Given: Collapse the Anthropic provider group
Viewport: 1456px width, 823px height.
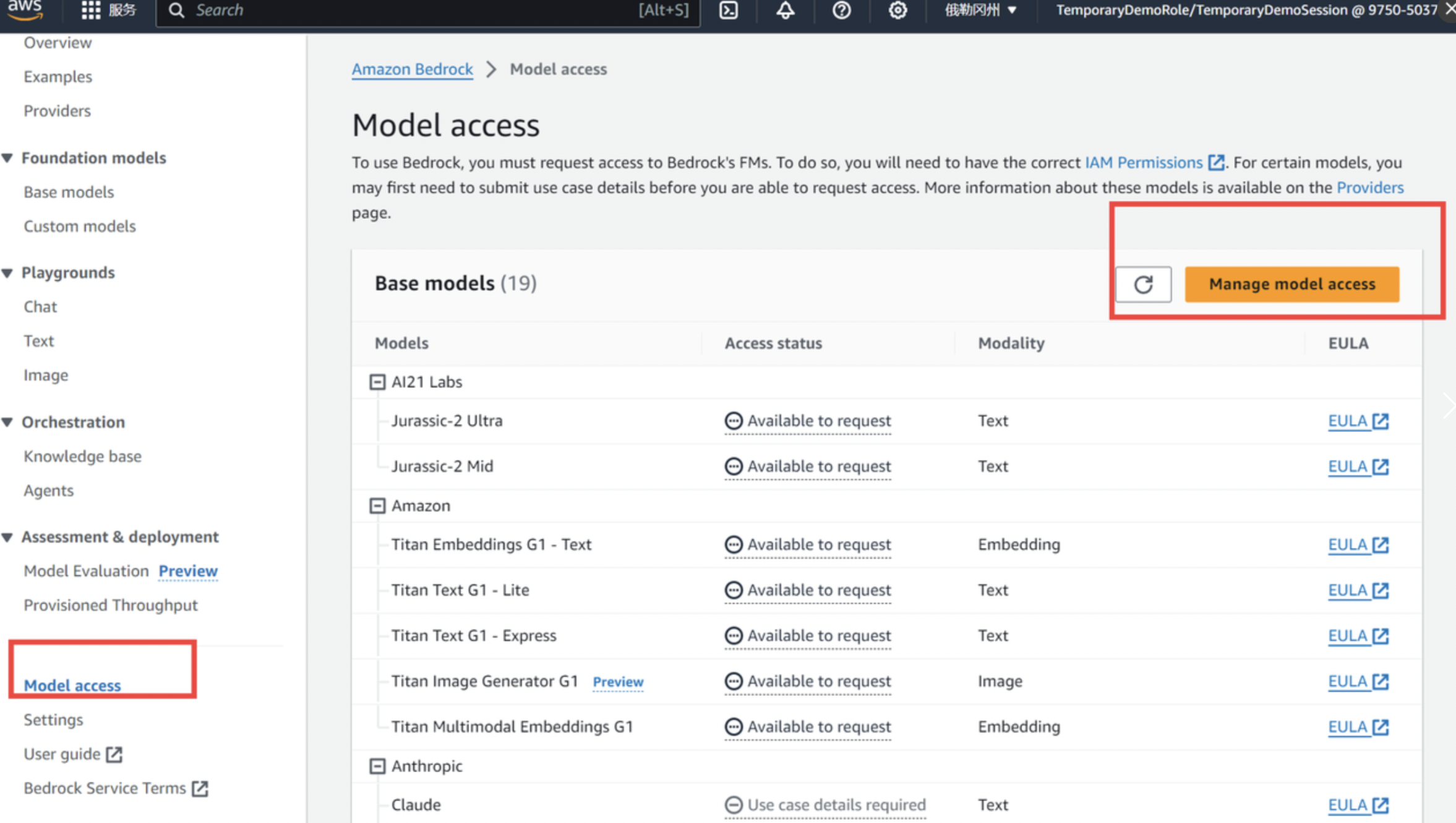Looking at the screenshot, I should click(x=377, y=766).
